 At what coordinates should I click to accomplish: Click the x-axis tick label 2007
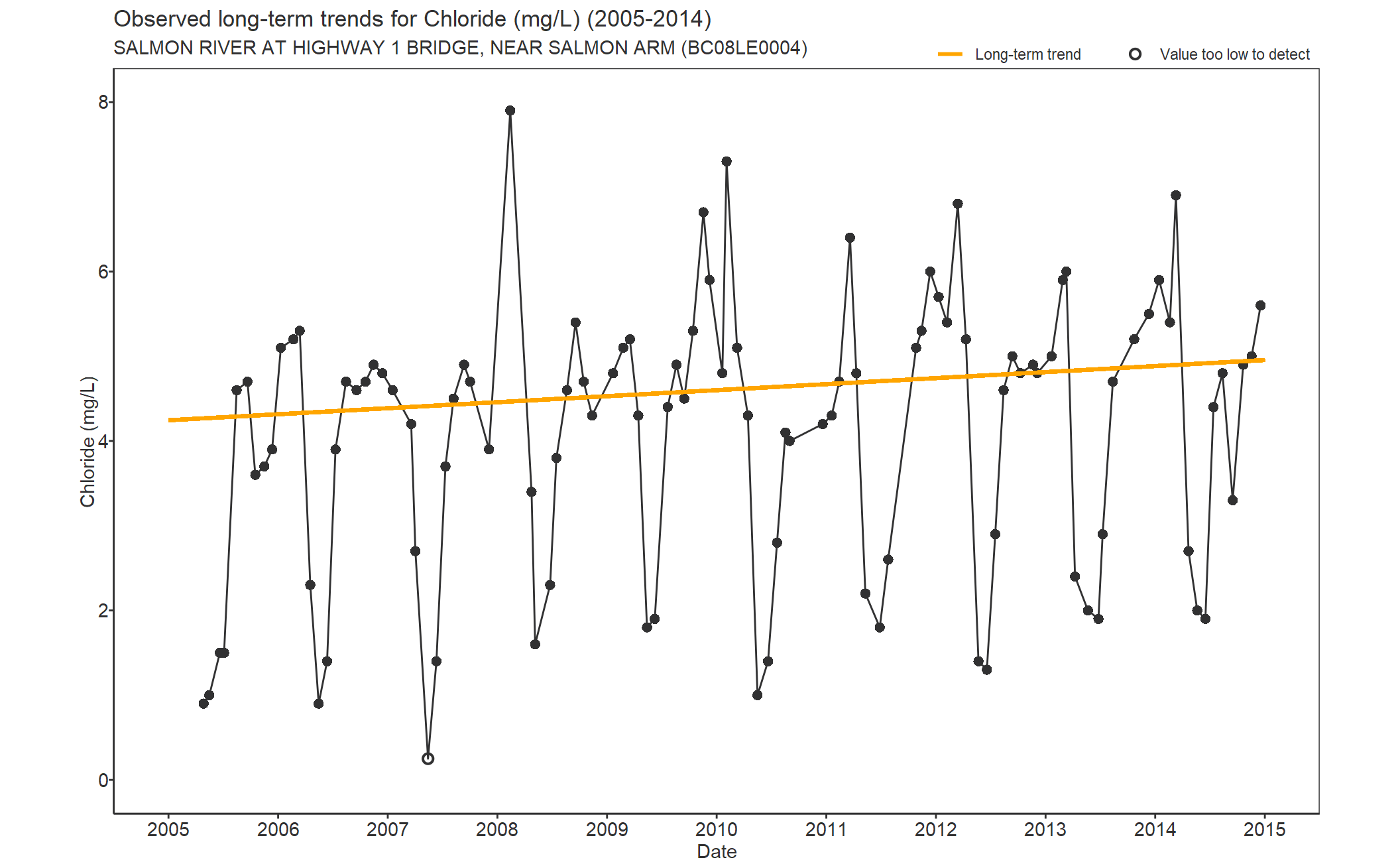pyautogui.click(x=388, y=830)
